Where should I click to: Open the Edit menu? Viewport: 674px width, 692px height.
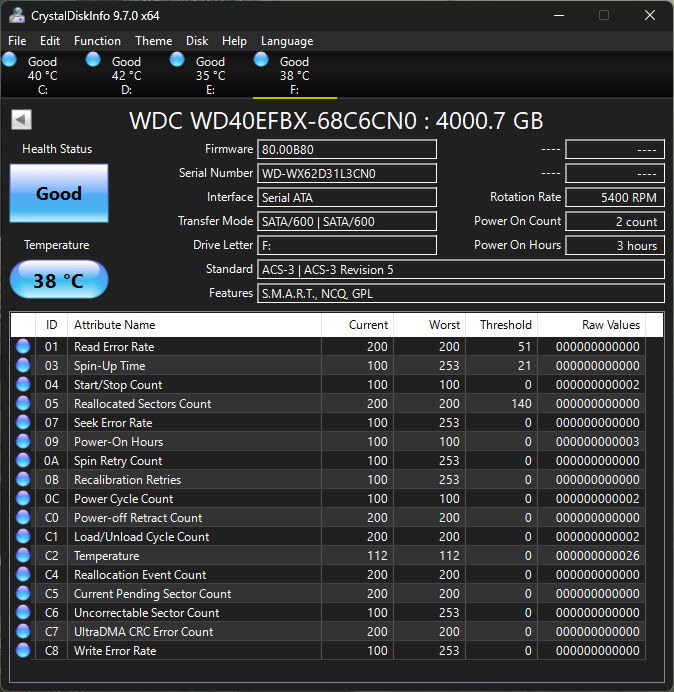49,41
